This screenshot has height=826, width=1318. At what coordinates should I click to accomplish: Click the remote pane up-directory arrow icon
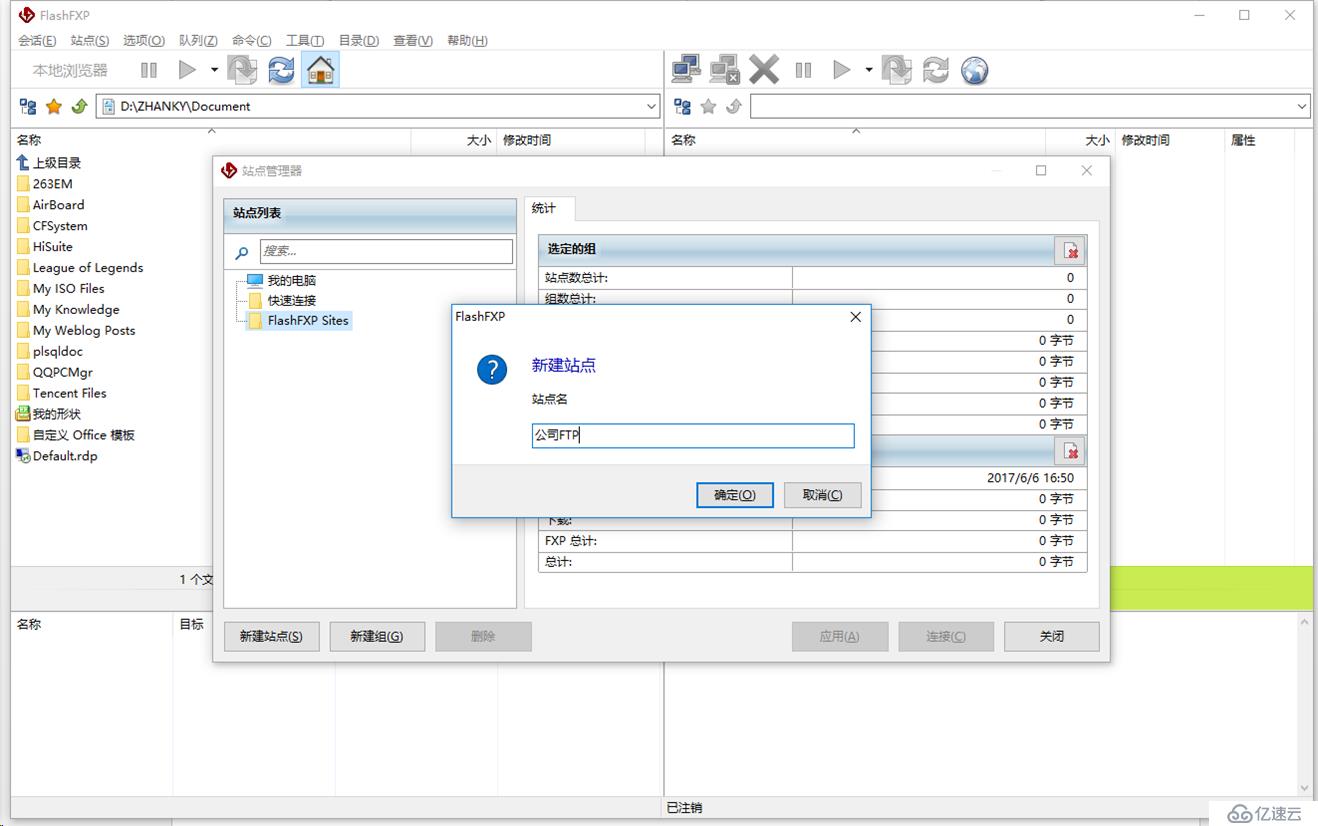(733, 106)
